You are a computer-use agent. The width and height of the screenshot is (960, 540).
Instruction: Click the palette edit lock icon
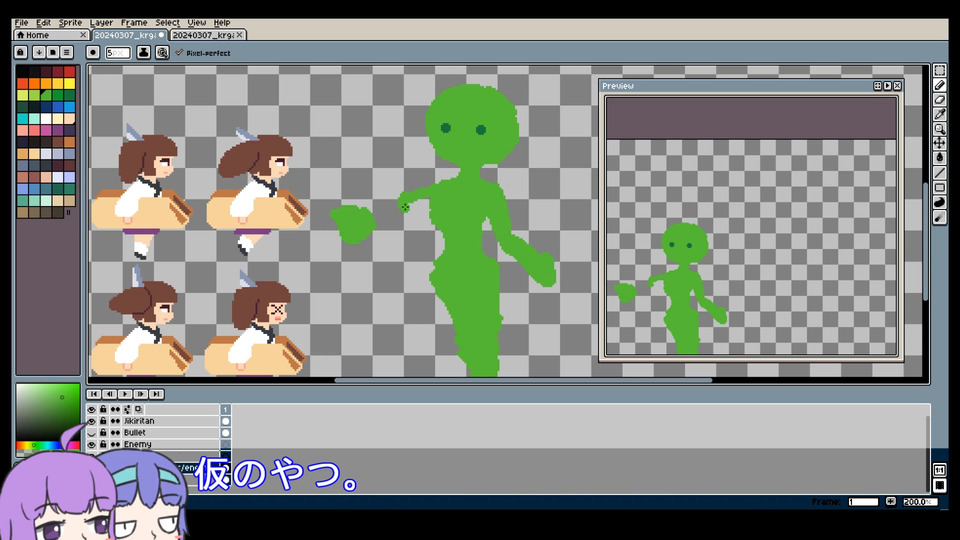point(21,53)
